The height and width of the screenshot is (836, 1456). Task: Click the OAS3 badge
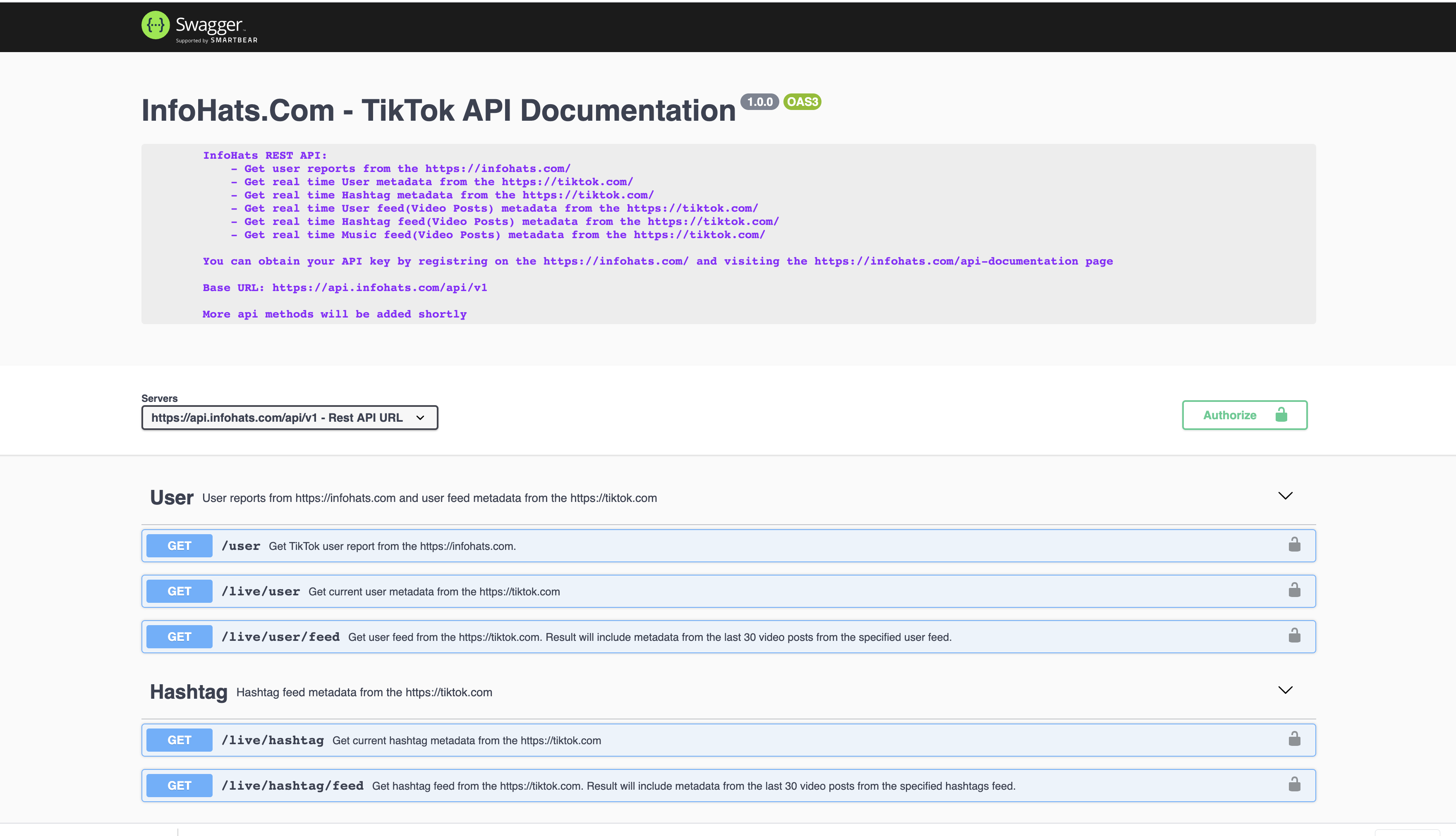(802, 102)
